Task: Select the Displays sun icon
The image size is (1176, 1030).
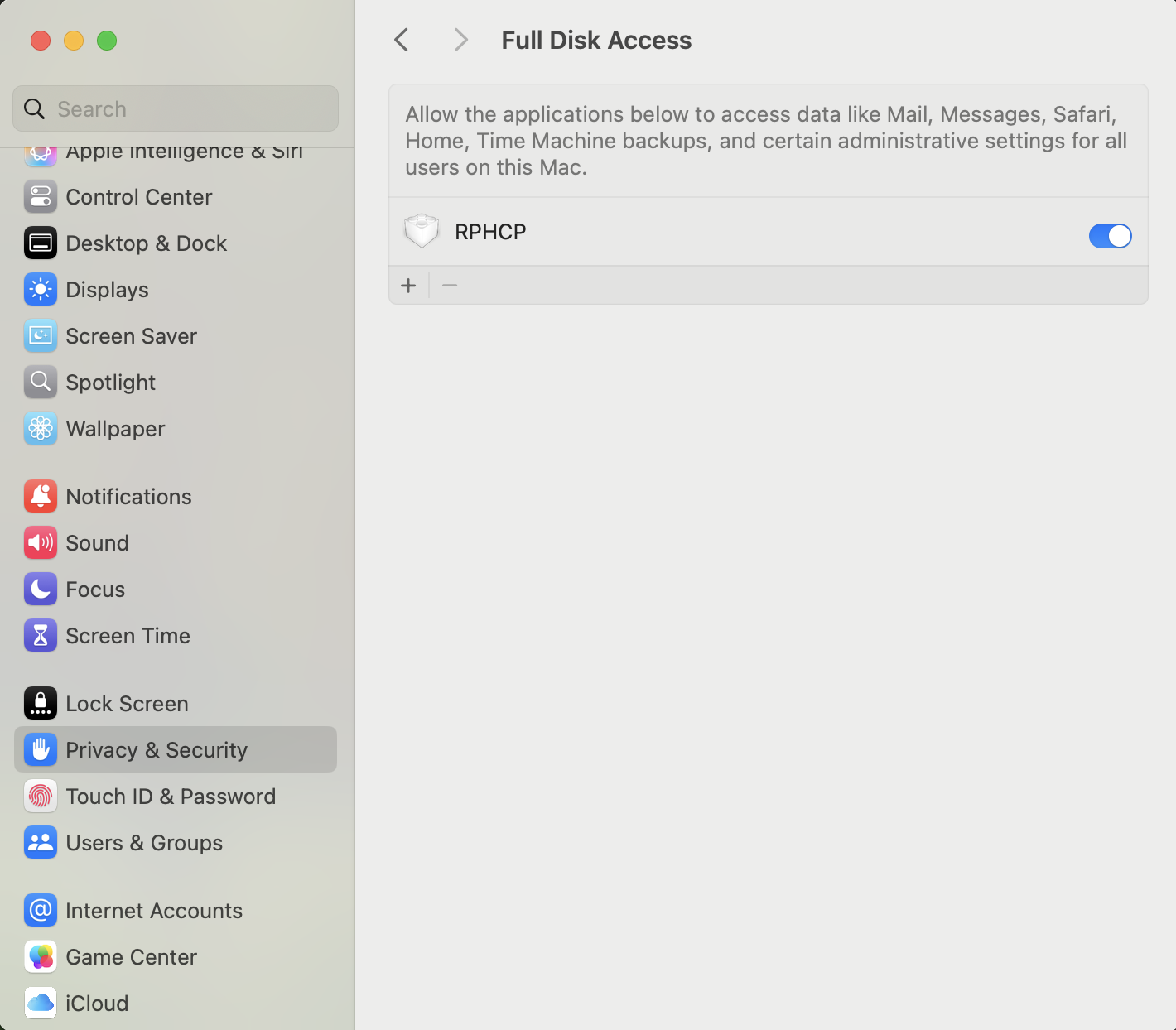Action: click(x=41, y=290)
